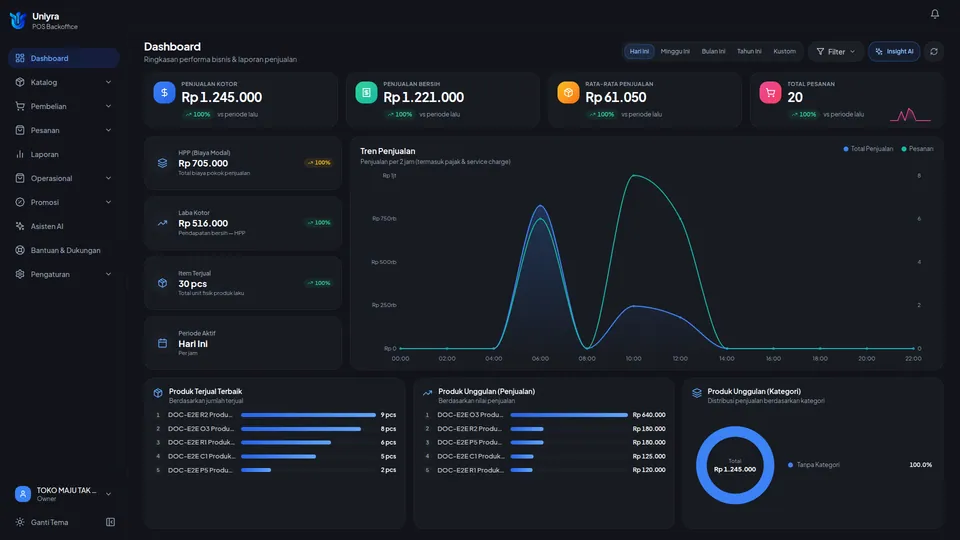This screenshot has width=960, height=540.
Task: Click the HPP layers icon
Action: (x=162, y=163)
